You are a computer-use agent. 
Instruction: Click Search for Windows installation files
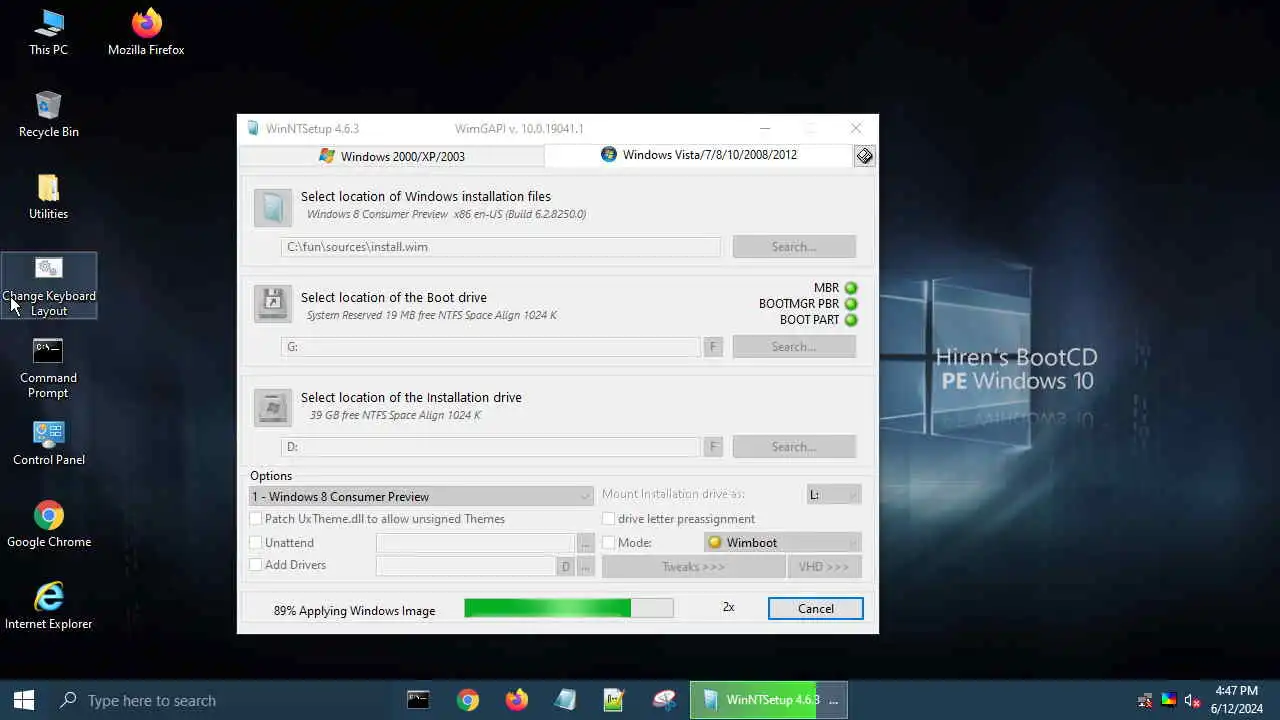(x=794, y=247)
